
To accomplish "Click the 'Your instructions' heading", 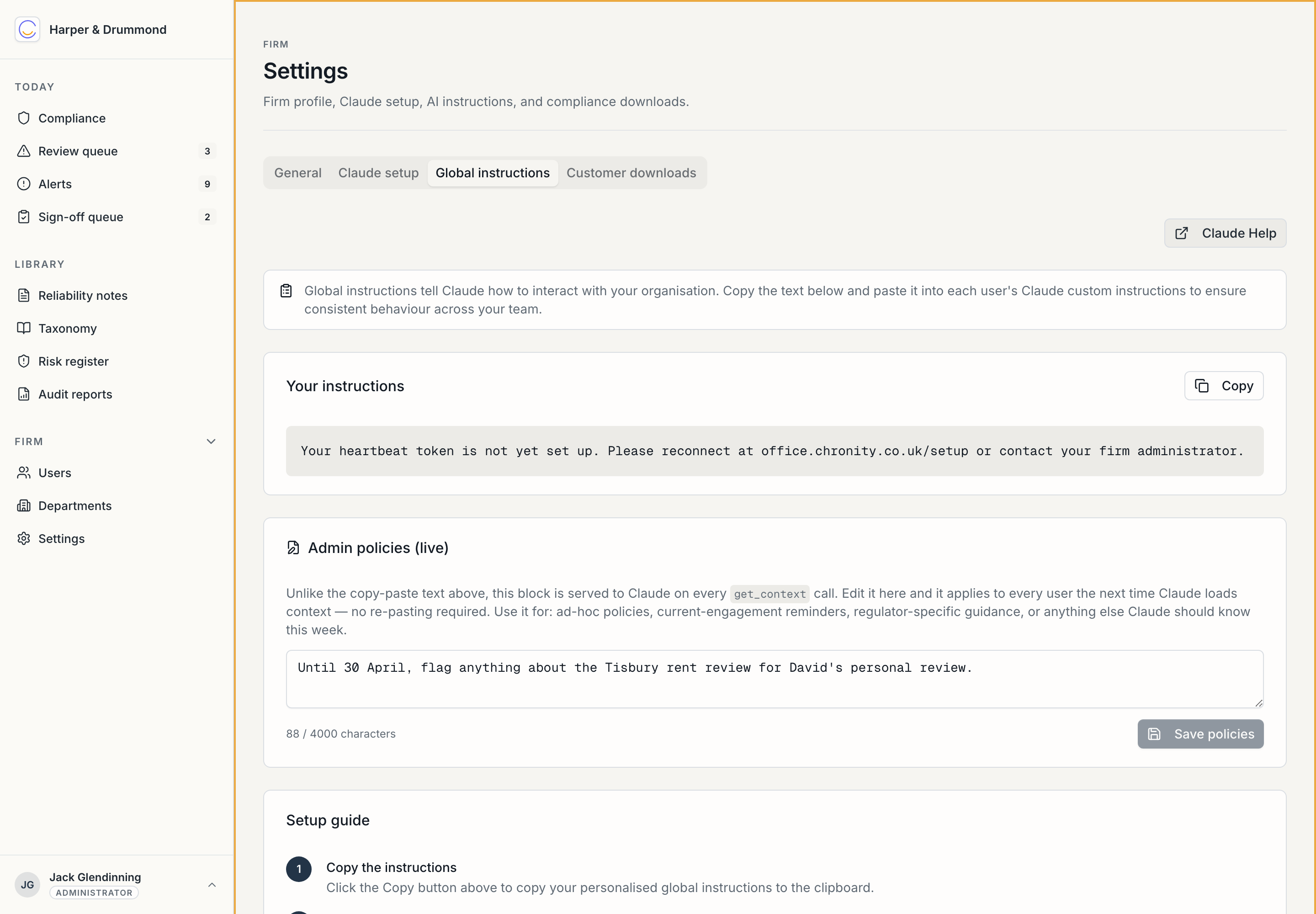I will [345, 386].
